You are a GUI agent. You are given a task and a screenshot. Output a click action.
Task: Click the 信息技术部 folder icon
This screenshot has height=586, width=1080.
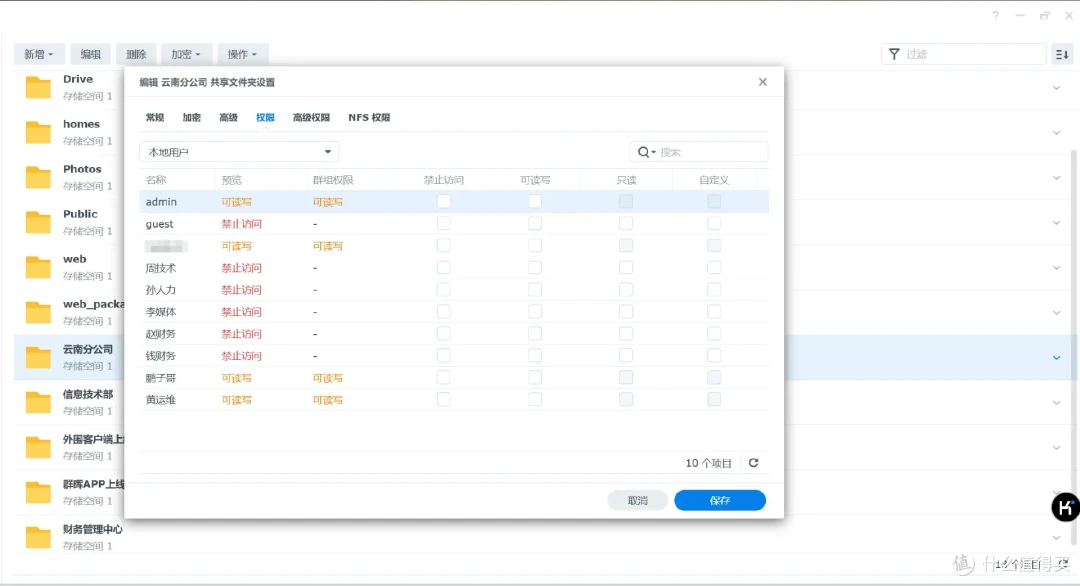point(38,402)
